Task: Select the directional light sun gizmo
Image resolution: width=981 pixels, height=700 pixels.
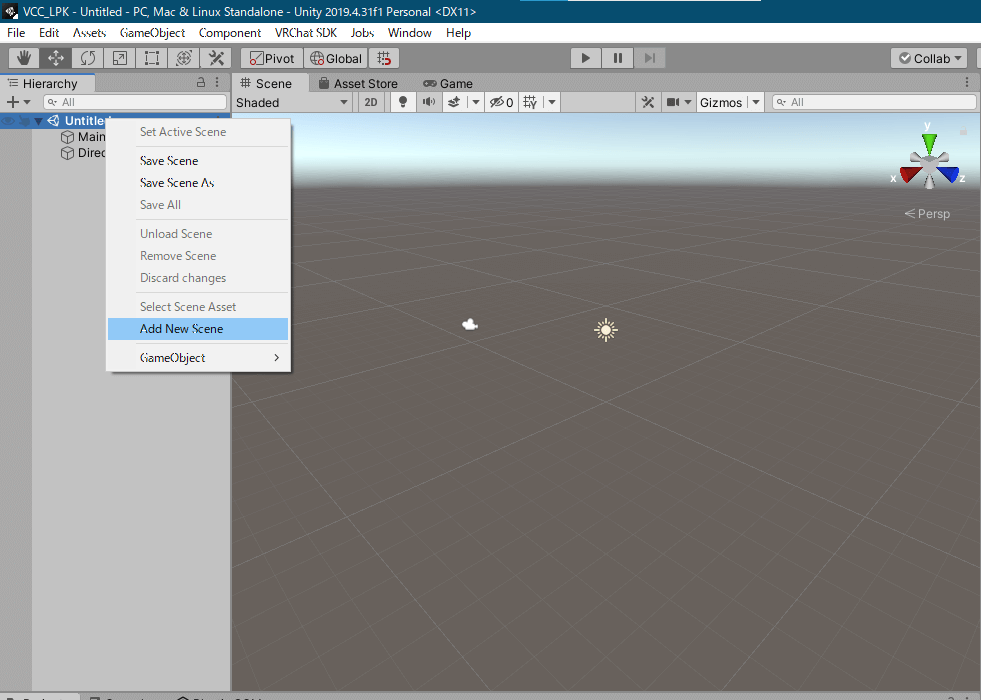Action: point(606,330)
